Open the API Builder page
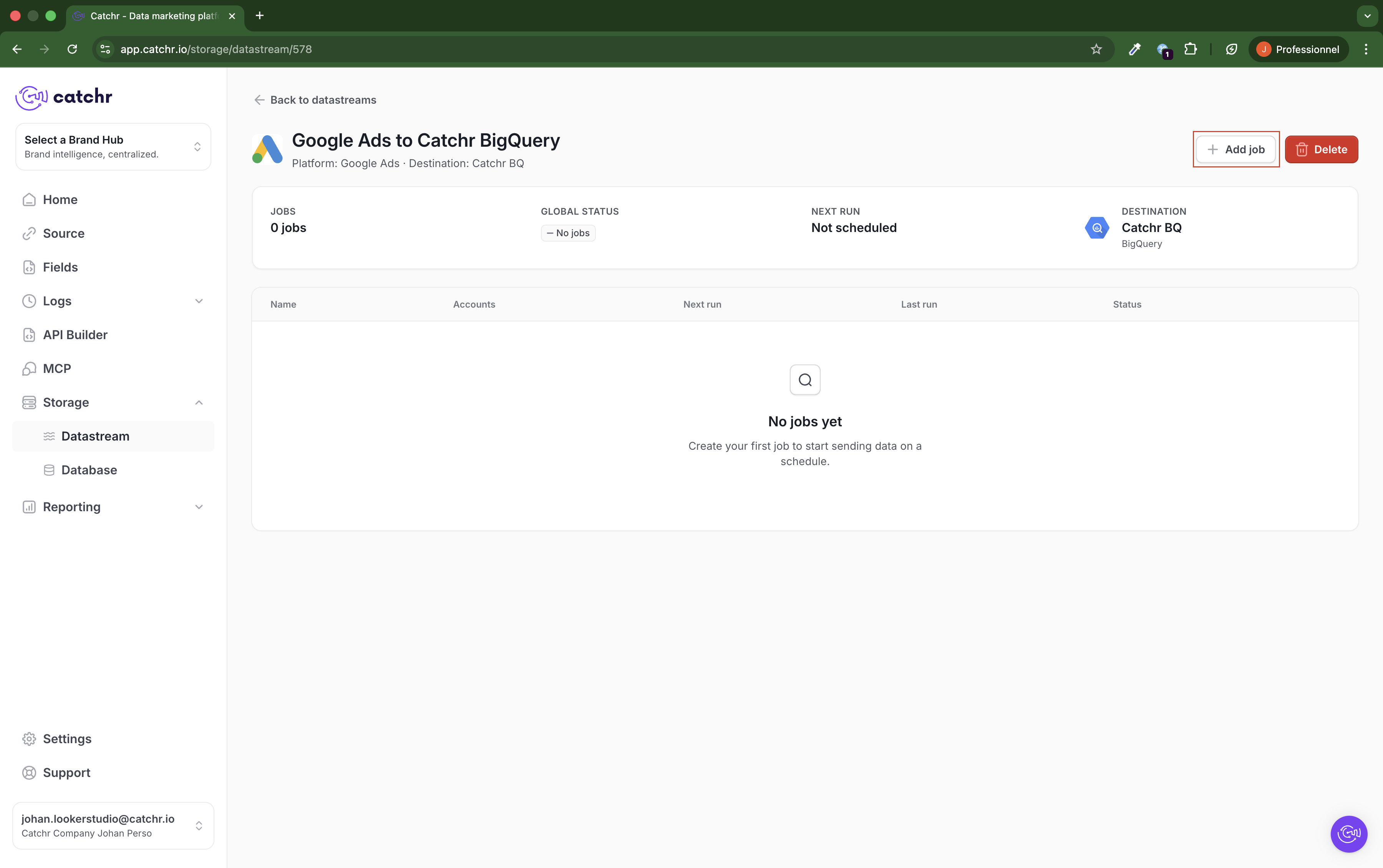Image resolution: width=1383 pixels, height=868 pixels. (75, 335)
